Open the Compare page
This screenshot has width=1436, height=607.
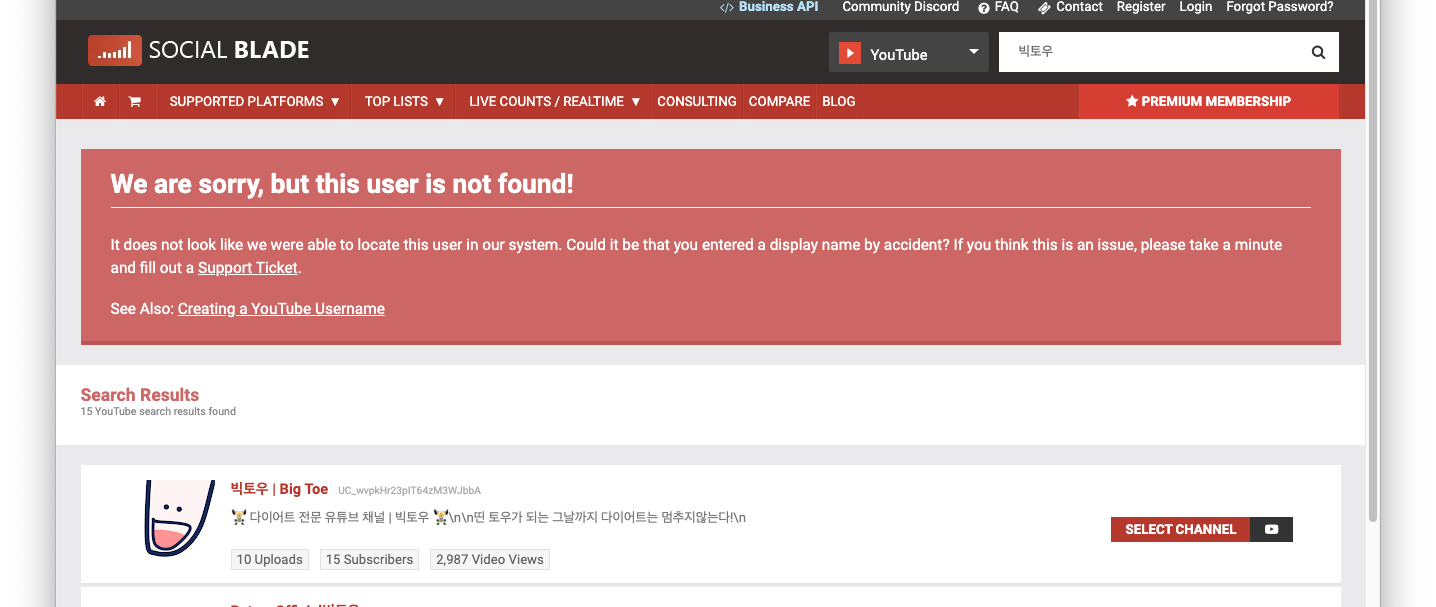pyautogui.click(x=779, y=102)
